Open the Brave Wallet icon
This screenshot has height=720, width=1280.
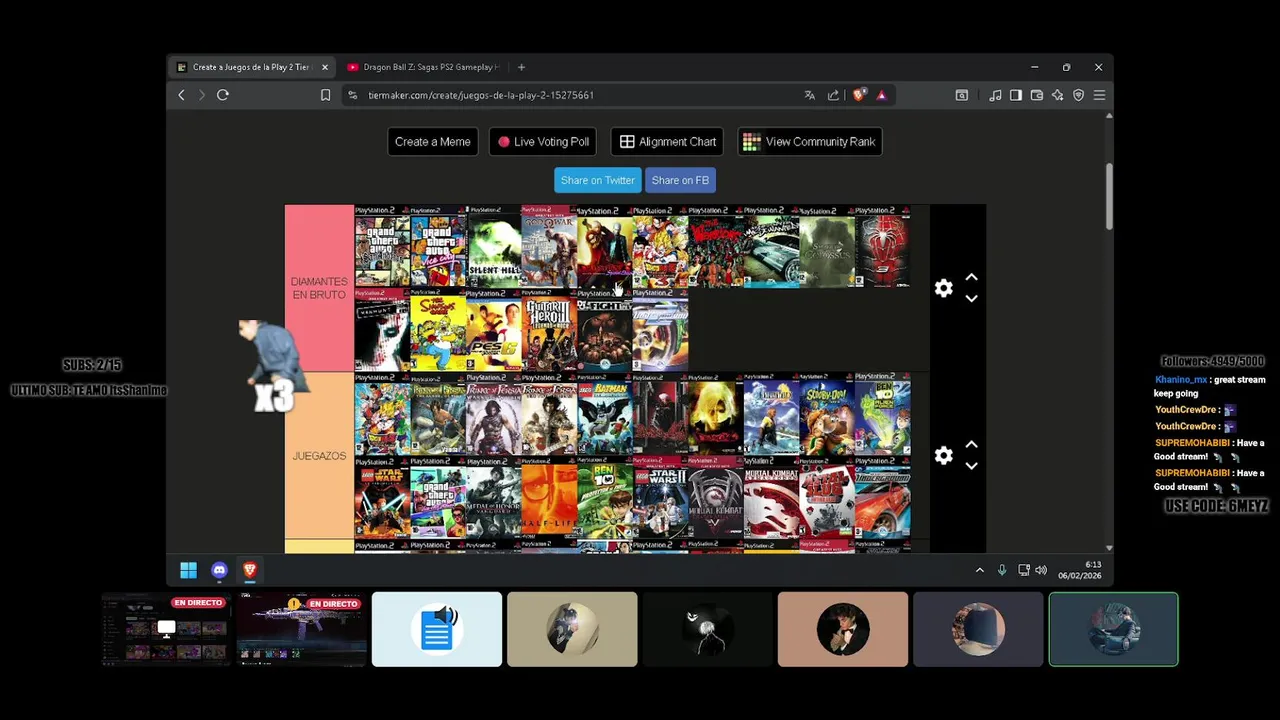tap(1037, 95)
